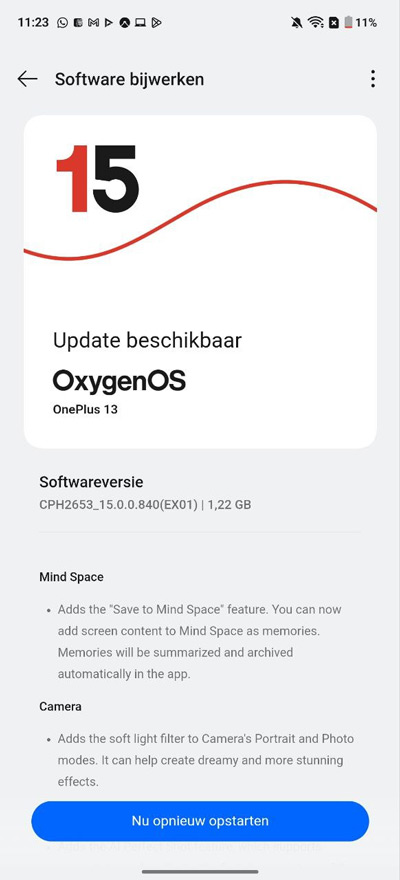400x880 pixels.
Task: Tap the large 15 logo graphic
Action: point(96,178)
